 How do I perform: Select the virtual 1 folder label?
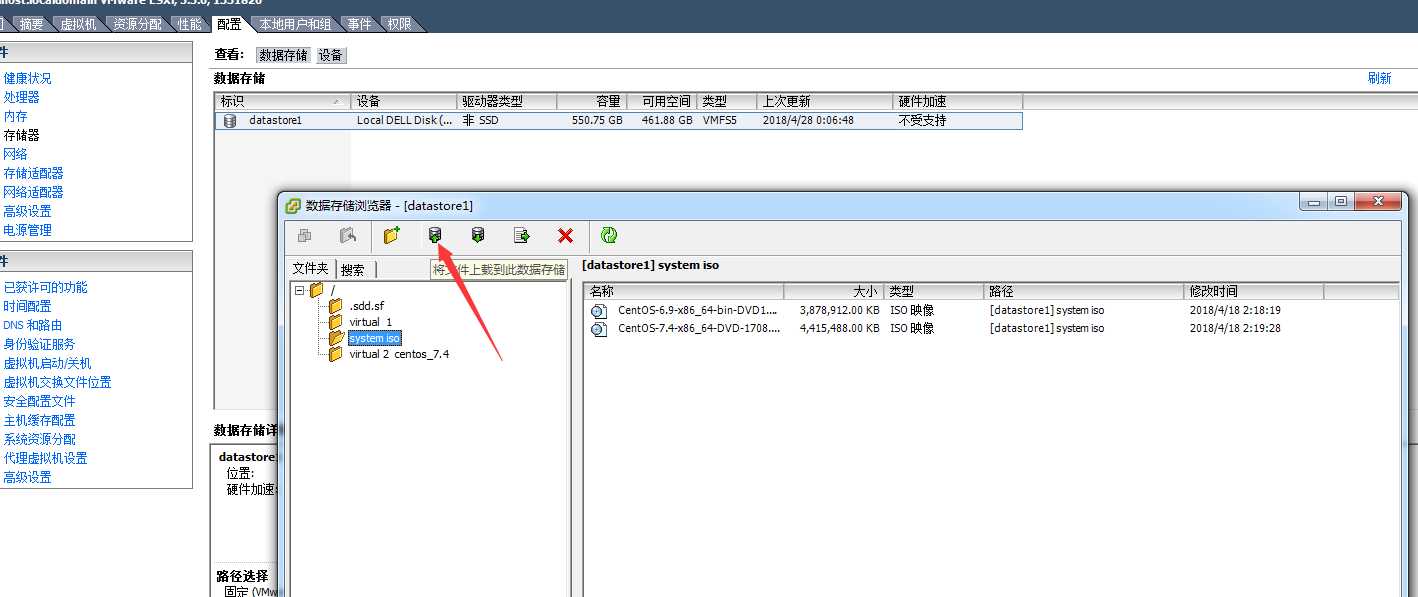[370, 322]
